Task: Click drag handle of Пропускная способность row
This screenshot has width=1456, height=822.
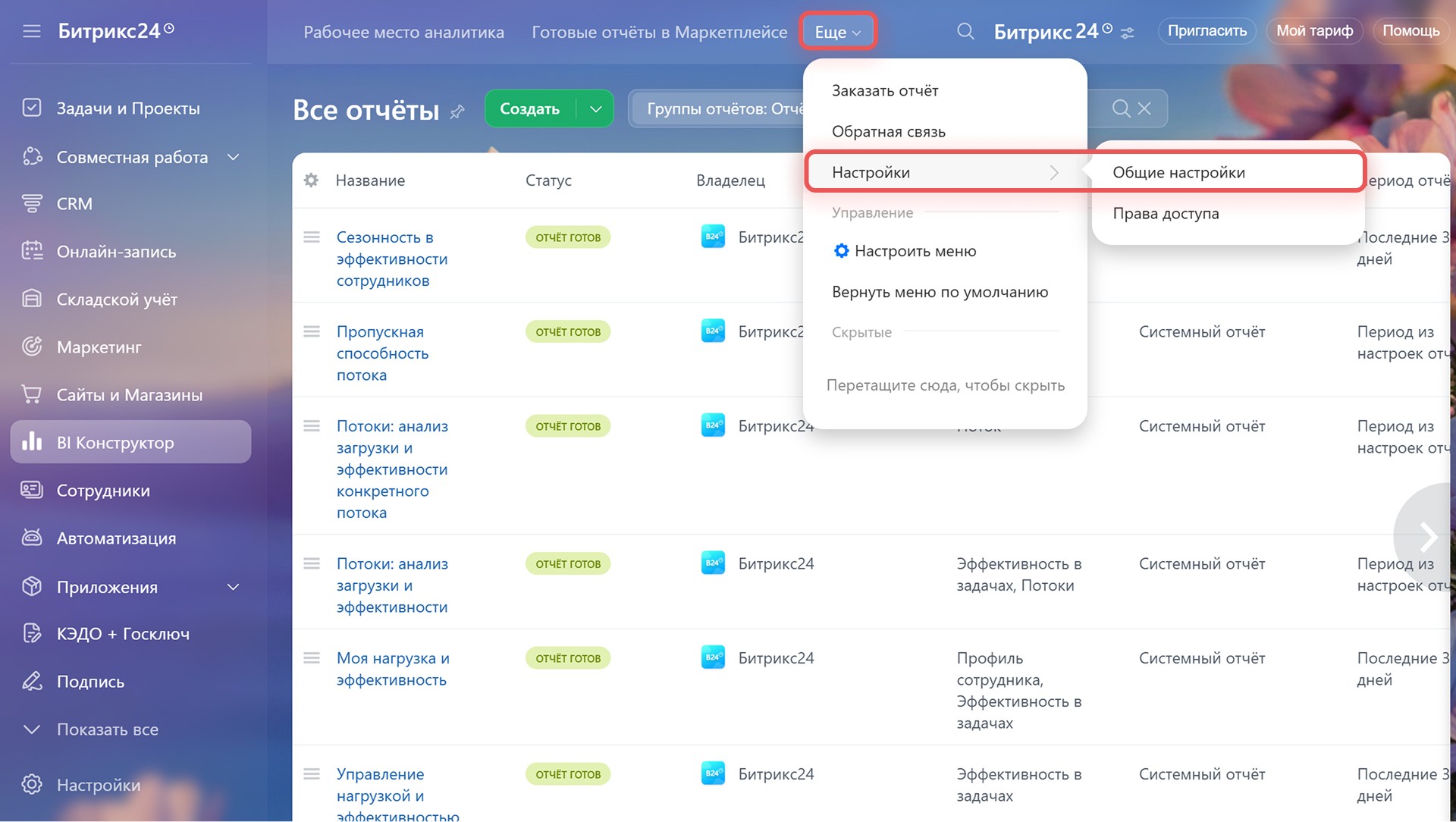Action: (x=312, y=331)
